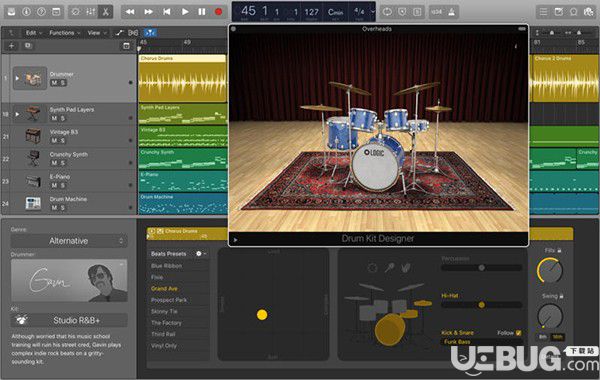Toggle the Toolbar display button
This screenshot has height=380, width=600.
[x=56, y=12]
